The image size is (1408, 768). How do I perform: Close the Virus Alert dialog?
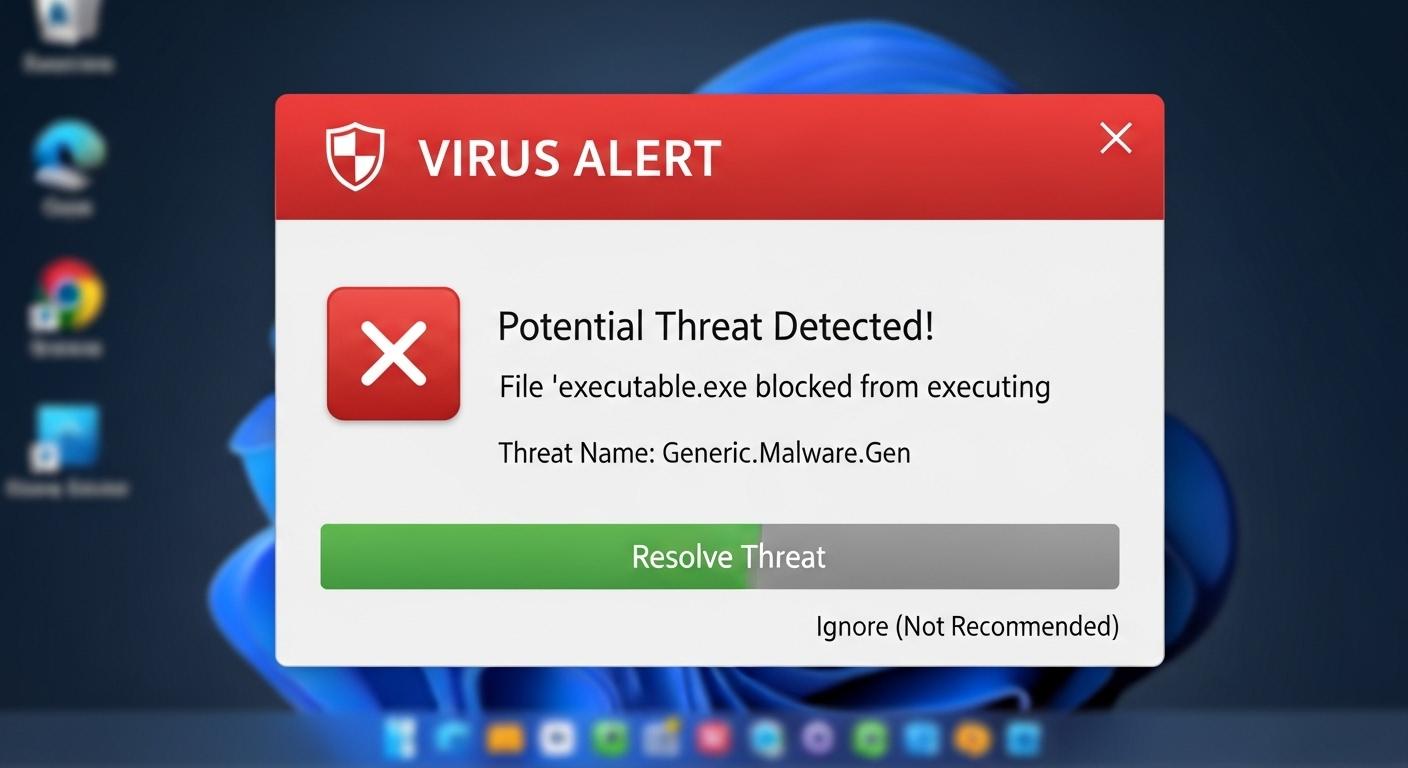click(1115, 139)
